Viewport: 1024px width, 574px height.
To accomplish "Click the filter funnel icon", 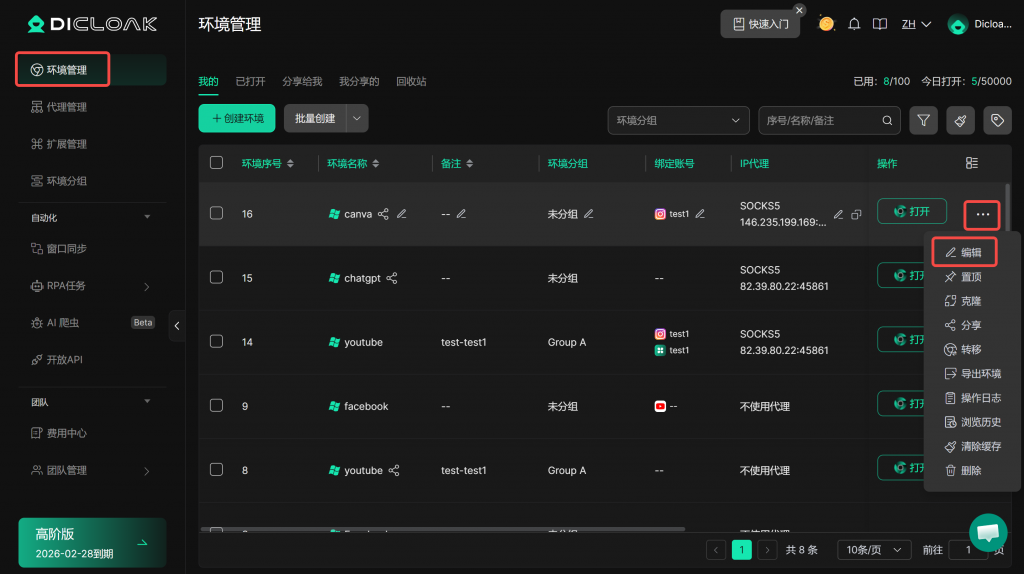I will coord(922,120).
